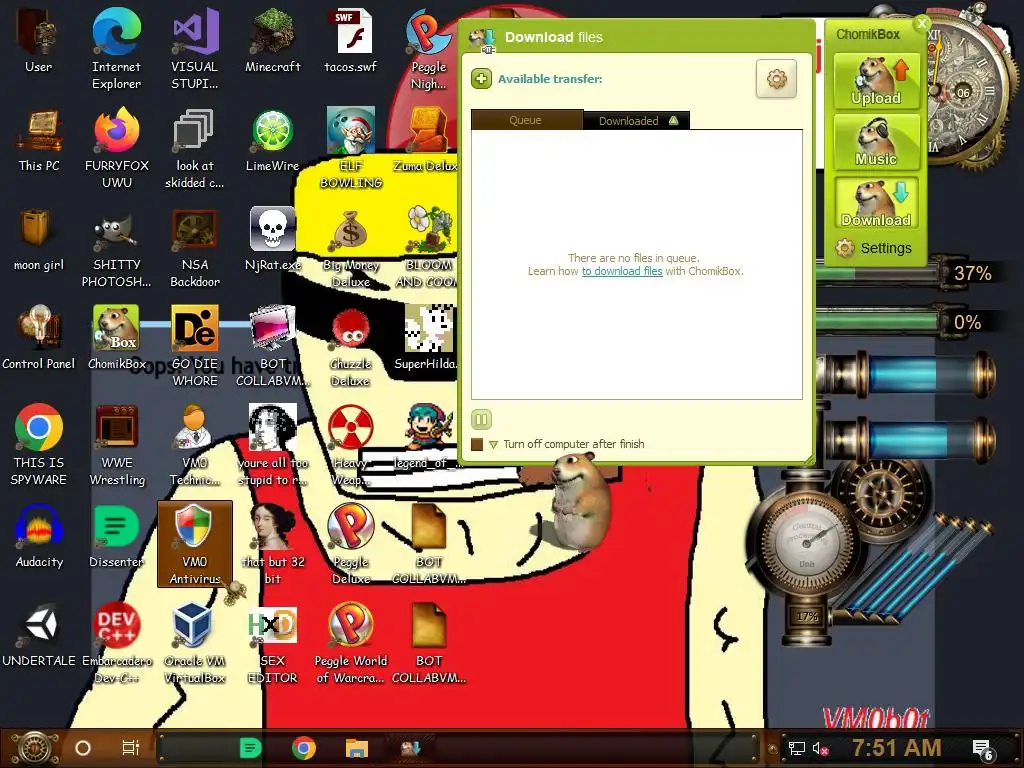Select the VMO Antivirus shield icon
1024x768 pixels.
pyautogui.click(x=195, y=544)
